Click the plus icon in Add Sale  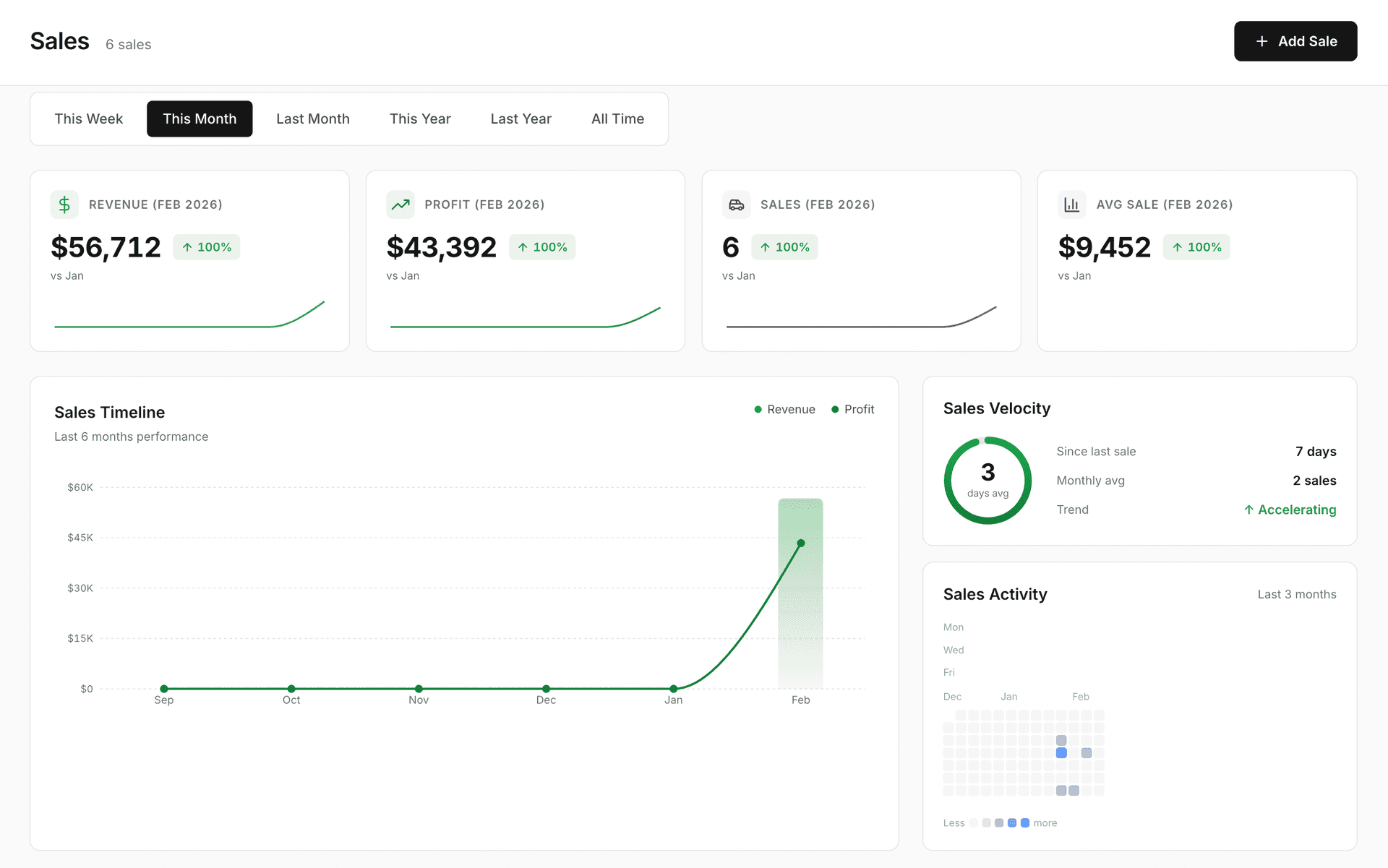(1261, 42)
